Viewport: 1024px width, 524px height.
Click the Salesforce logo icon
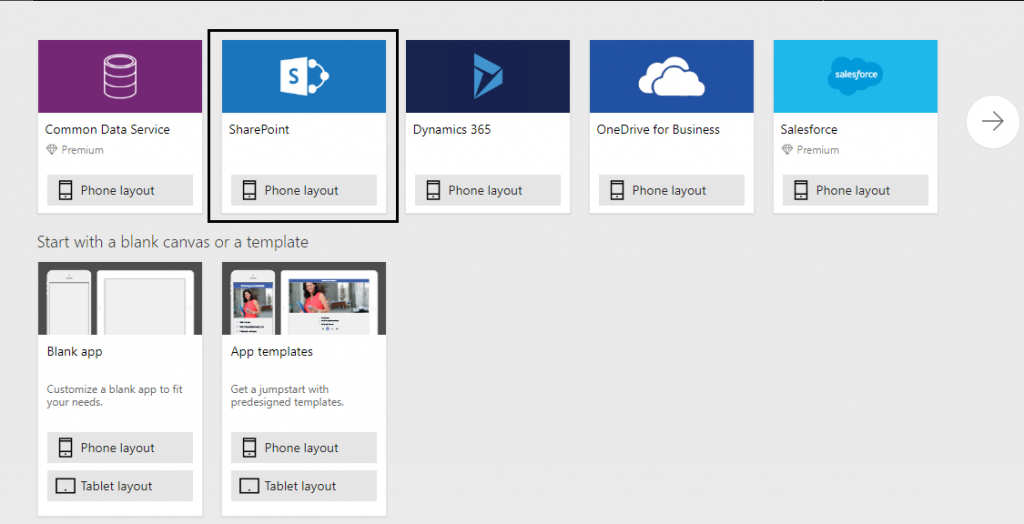(x=856, y=76)
